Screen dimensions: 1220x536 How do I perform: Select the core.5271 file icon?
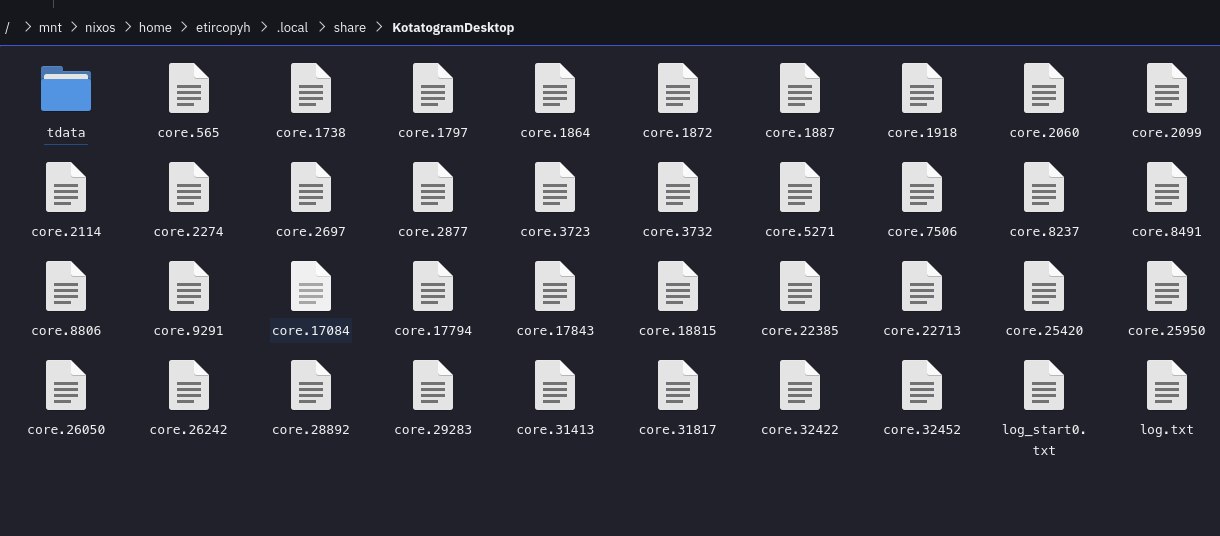(800, 187)
